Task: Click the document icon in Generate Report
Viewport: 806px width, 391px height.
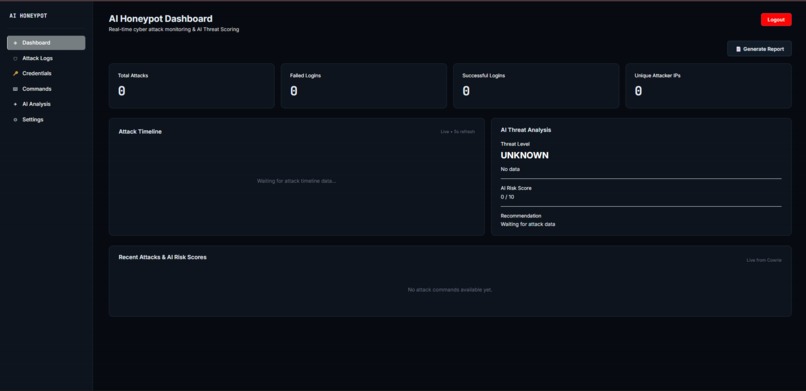Action: click(738, 49)
